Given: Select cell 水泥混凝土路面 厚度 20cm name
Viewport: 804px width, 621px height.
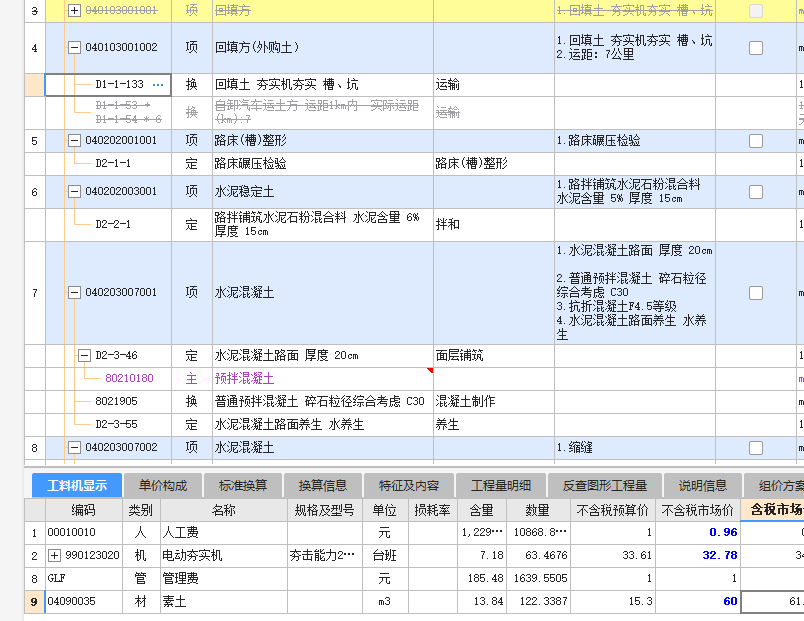Looking at the screenshot, I should [323, 355].
